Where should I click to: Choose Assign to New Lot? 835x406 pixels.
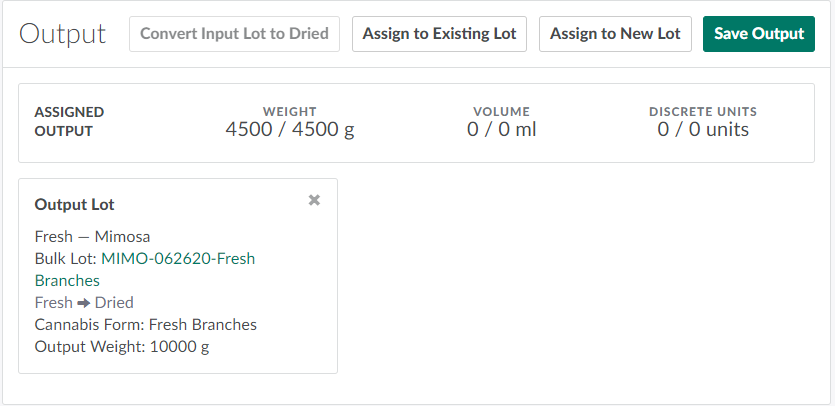pos(615,34)
